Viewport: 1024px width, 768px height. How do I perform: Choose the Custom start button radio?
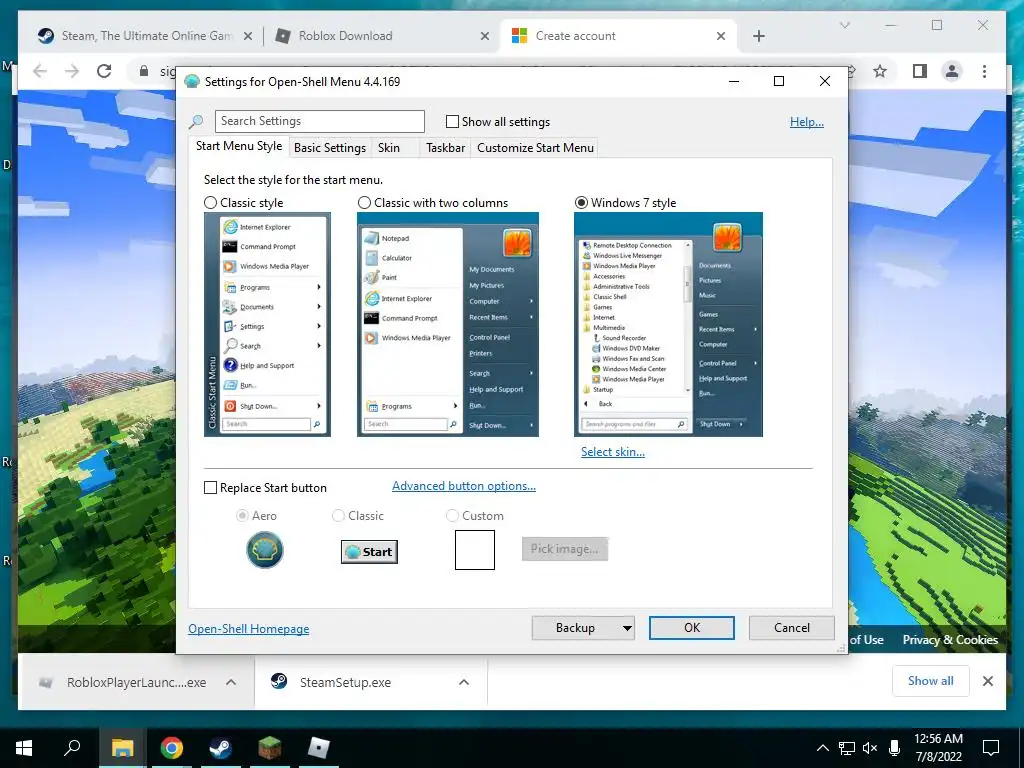click(452, 515)
